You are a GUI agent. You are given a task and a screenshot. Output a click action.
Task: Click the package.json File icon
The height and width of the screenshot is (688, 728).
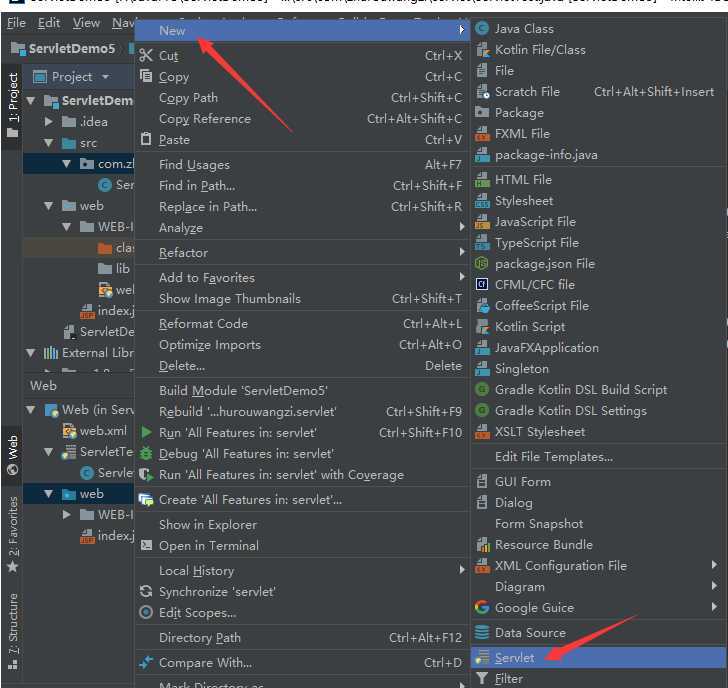pyautogui.click(x=481, y=264)
